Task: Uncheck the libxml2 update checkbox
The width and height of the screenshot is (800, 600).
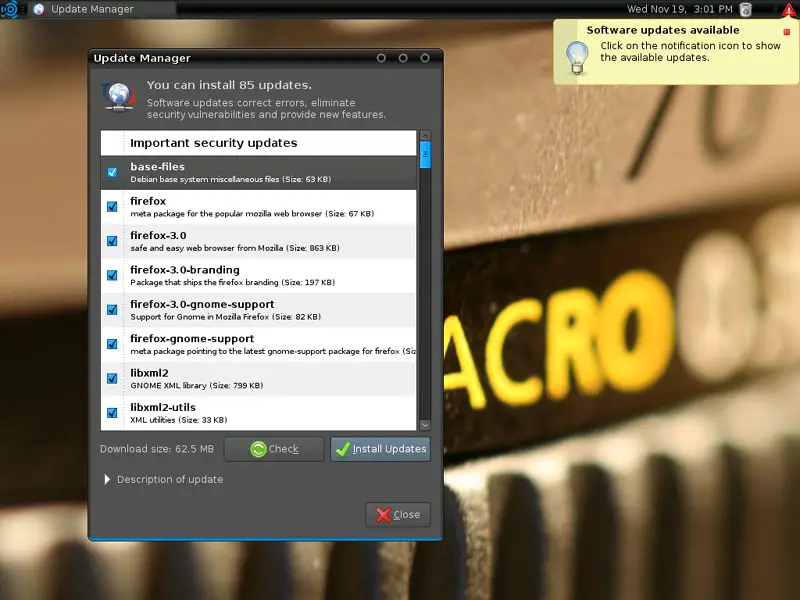Action: pos(112,379)
